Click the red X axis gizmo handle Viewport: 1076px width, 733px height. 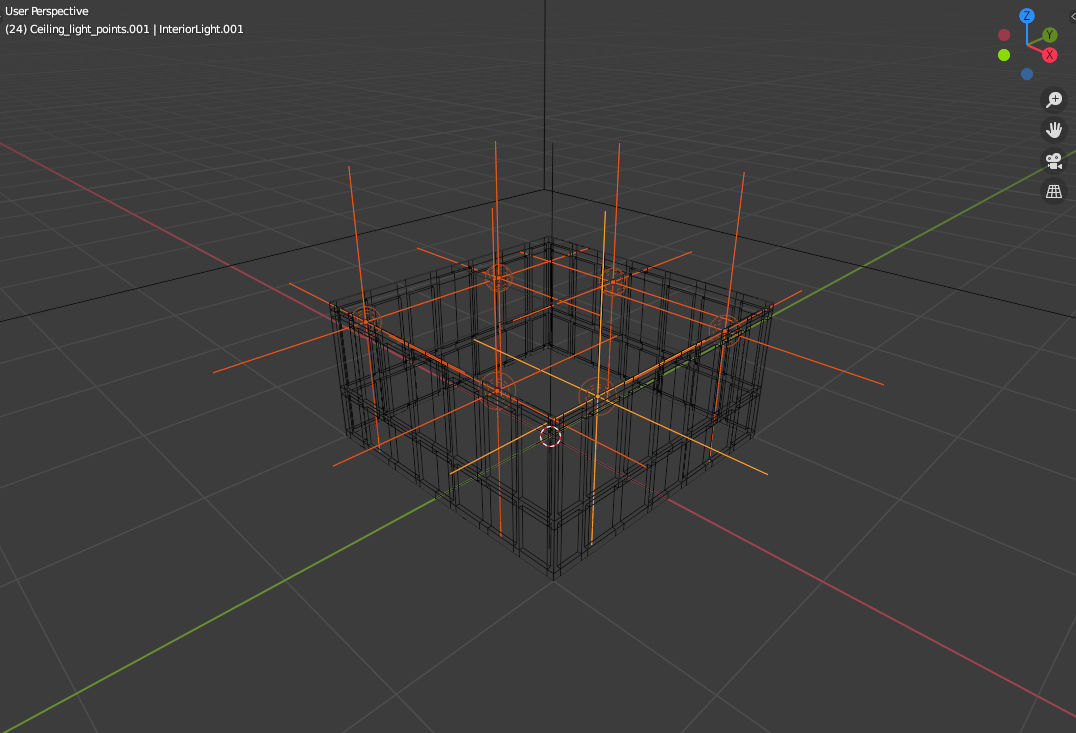point(1049,55)
